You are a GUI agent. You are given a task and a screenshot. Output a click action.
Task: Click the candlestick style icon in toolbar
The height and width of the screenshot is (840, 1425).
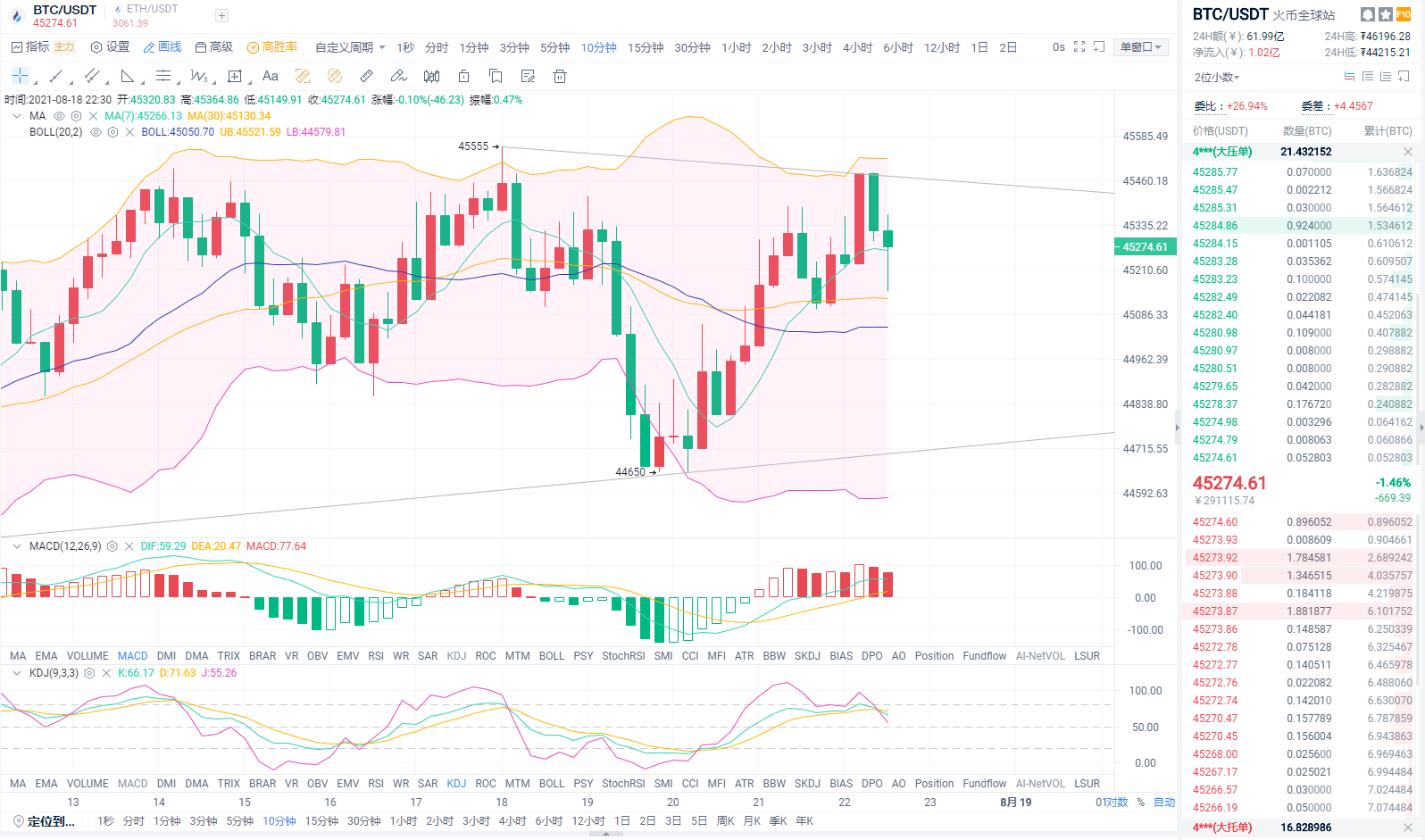tap(431, 76)
